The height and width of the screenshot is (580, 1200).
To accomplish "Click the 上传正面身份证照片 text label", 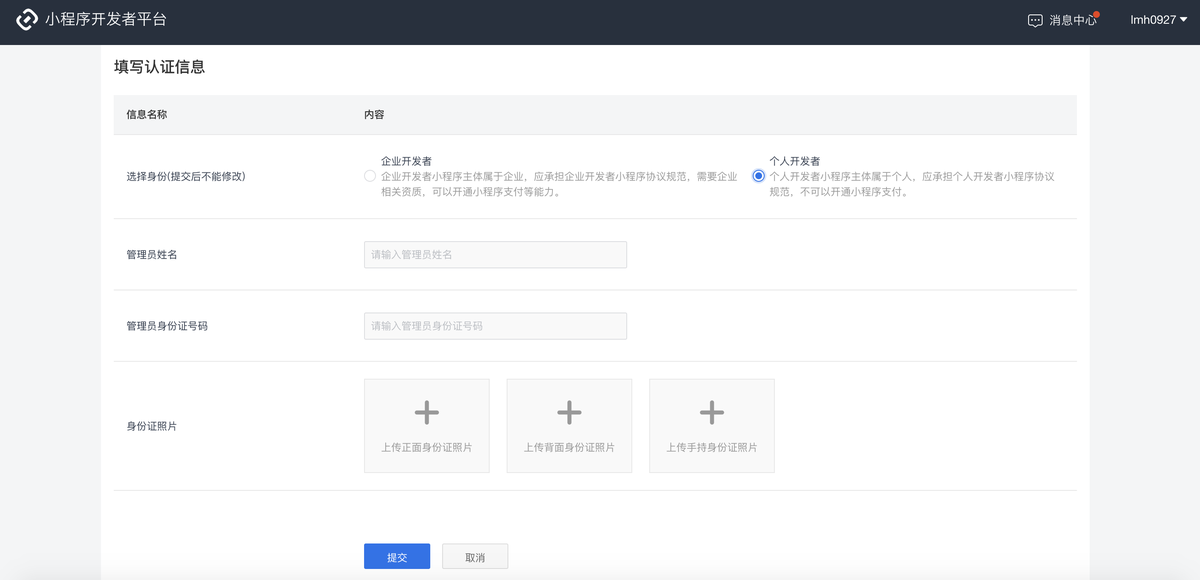I will click(x=427, y=448).
